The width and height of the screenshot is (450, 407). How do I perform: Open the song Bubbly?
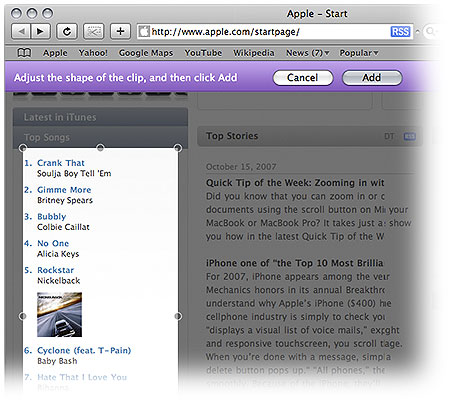(x=52, y=217)
